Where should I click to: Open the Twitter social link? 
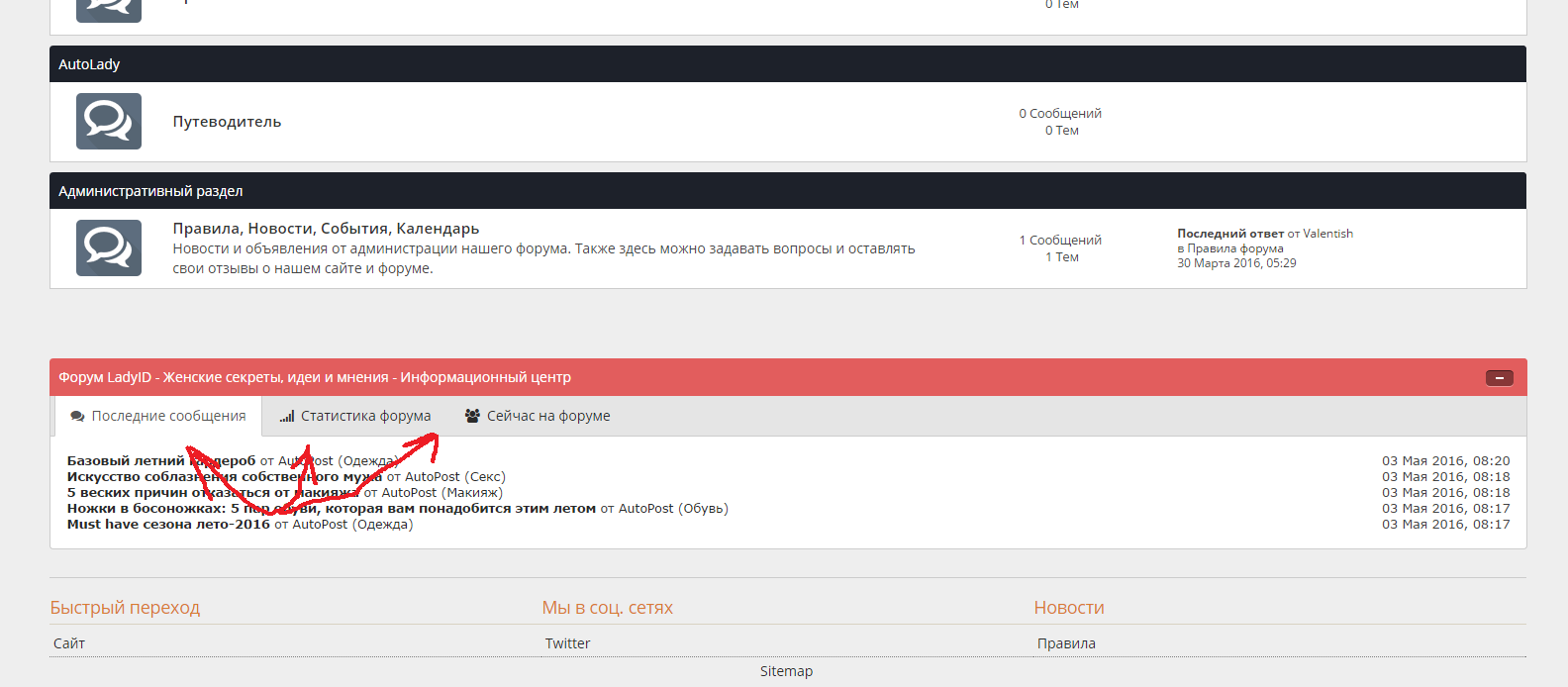pyautogui.click(x=567, y=643)
